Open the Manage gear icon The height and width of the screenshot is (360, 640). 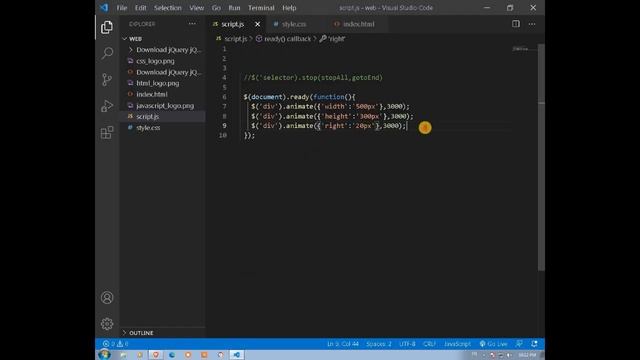[x=107, y=324]
